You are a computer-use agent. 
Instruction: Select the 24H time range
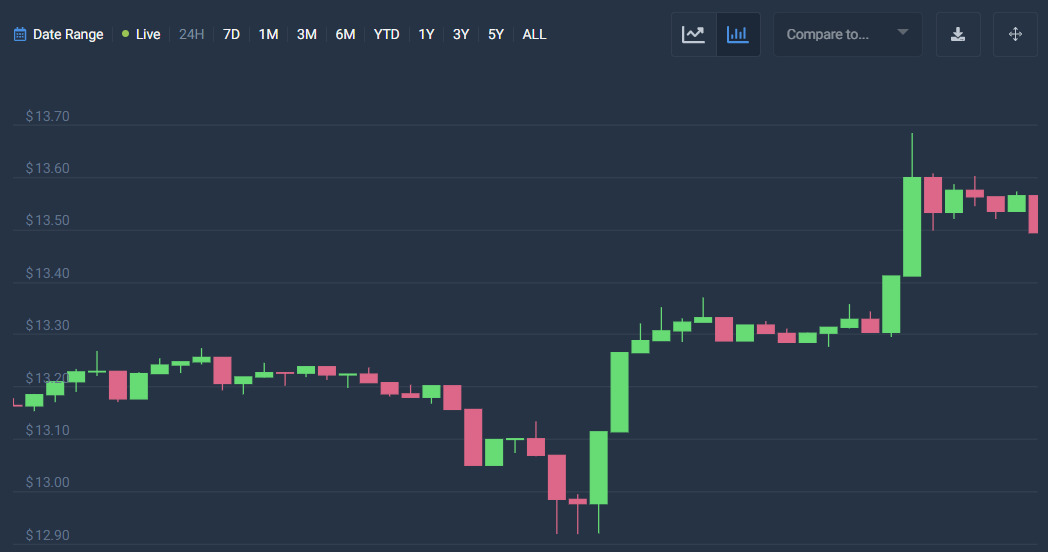click(x=191, y=34)
